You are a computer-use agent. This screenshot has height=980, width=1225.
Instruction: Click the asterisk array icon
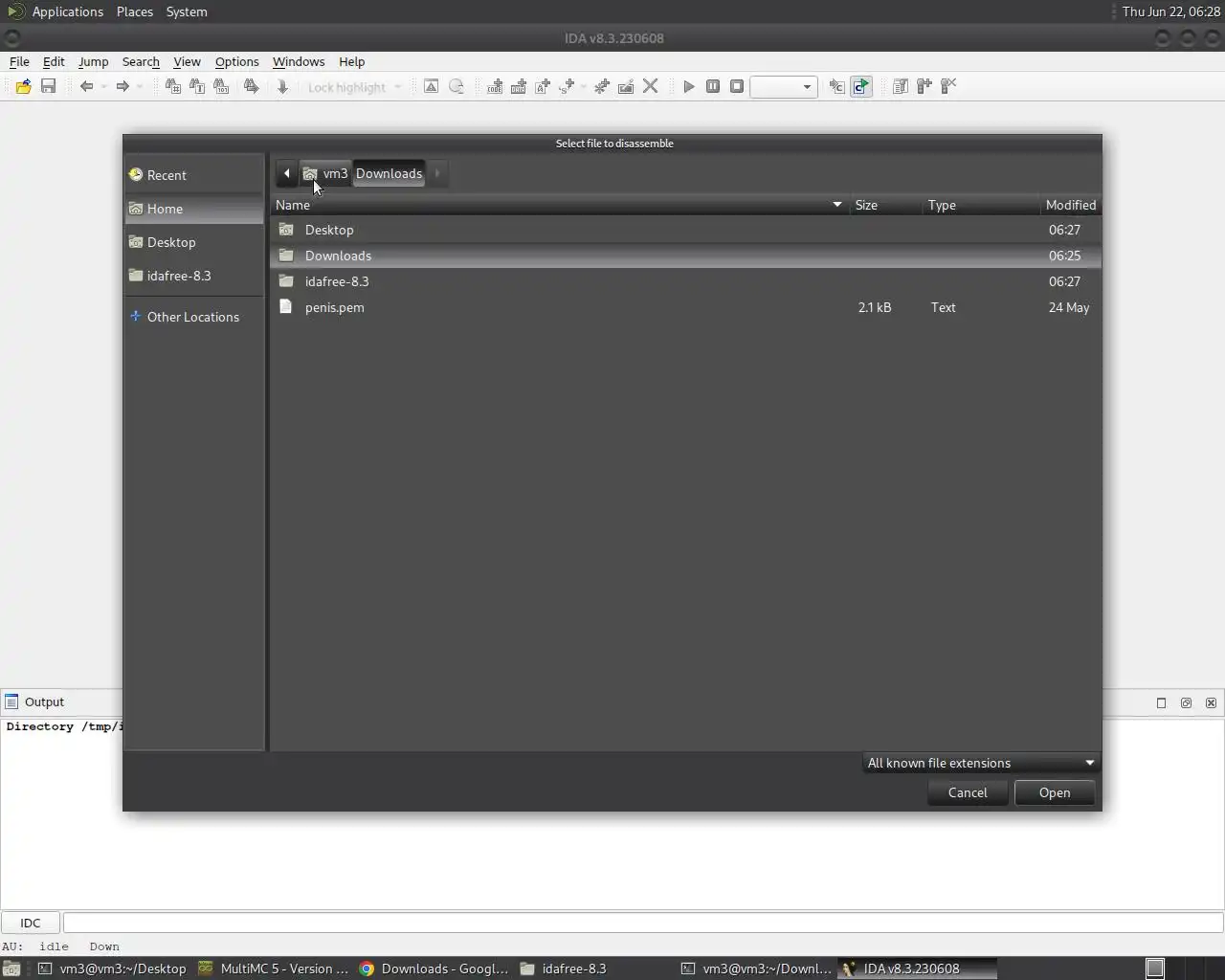pos(601,86)
